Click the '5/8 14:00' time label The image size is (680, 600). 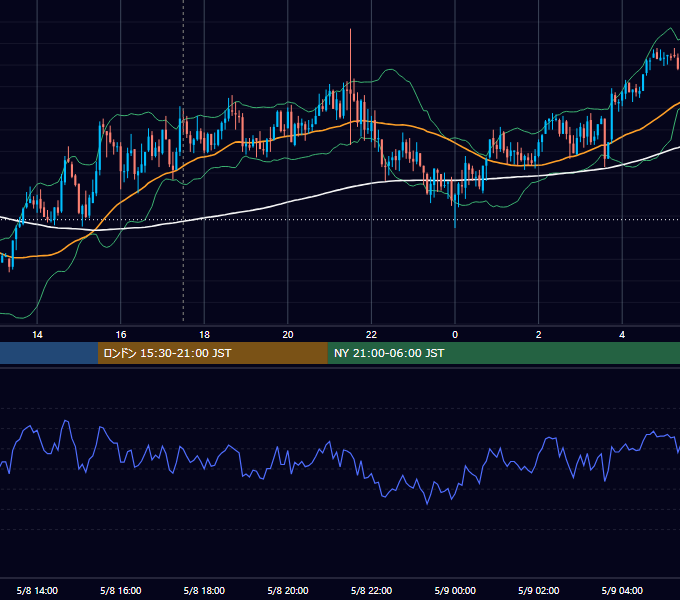[37, 590]
